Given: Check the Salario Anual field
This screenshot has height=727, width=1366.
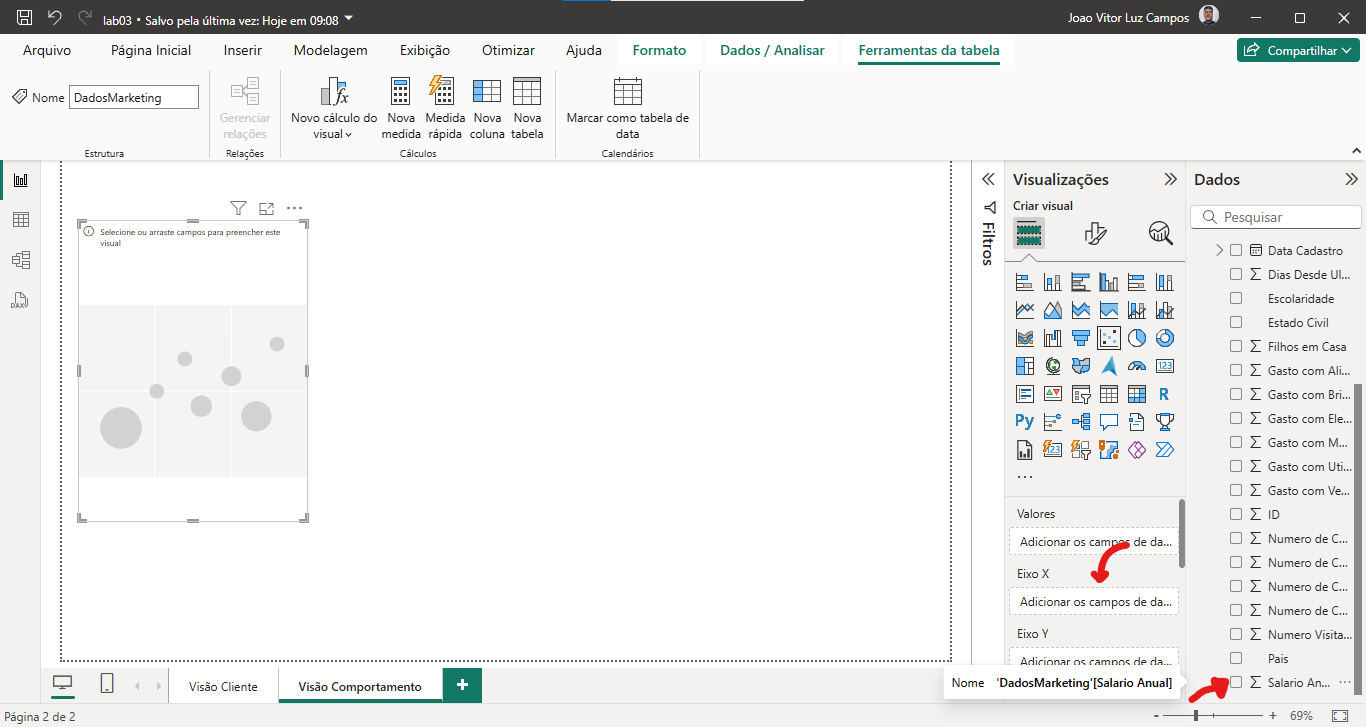Looking at the screenshot, I should pyautogui.click(x=1236, y=683).
